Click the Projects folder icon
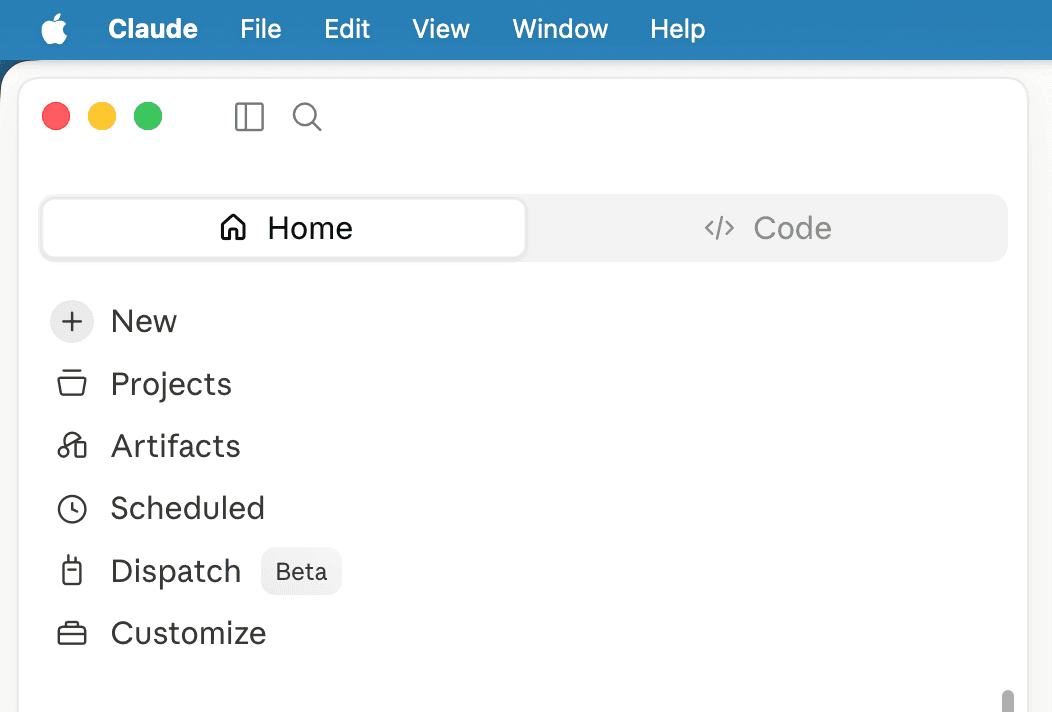This screenshot has height=712, width=1052. point(72,383)
